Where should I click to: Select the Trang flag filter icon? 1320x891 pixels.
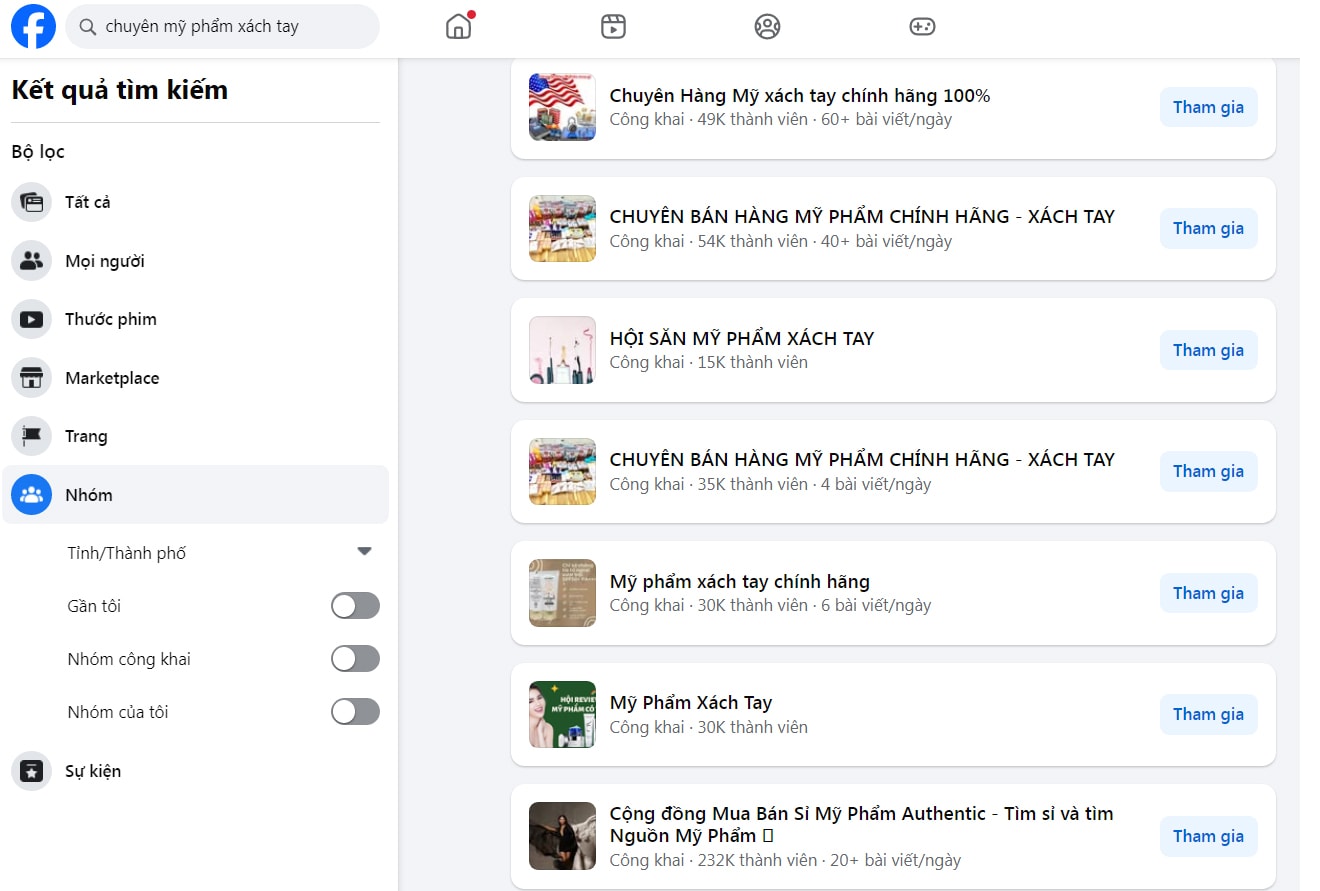coord(31,436)
